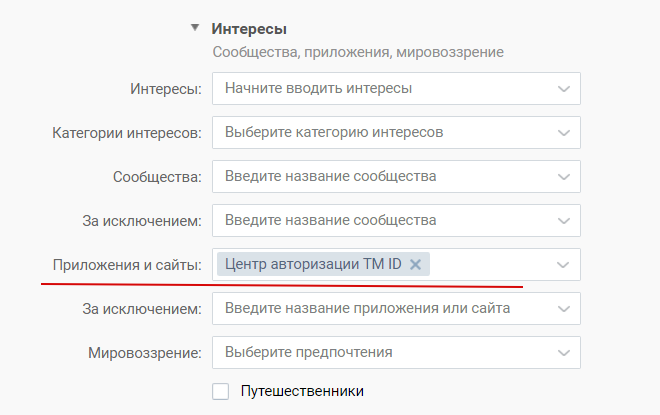Open chevron of the Интересы field

(x=564, y=88)
